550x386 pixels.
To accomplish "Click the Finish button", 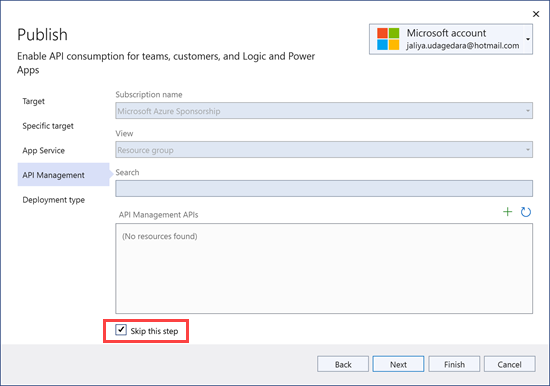I will coord(454,364).
